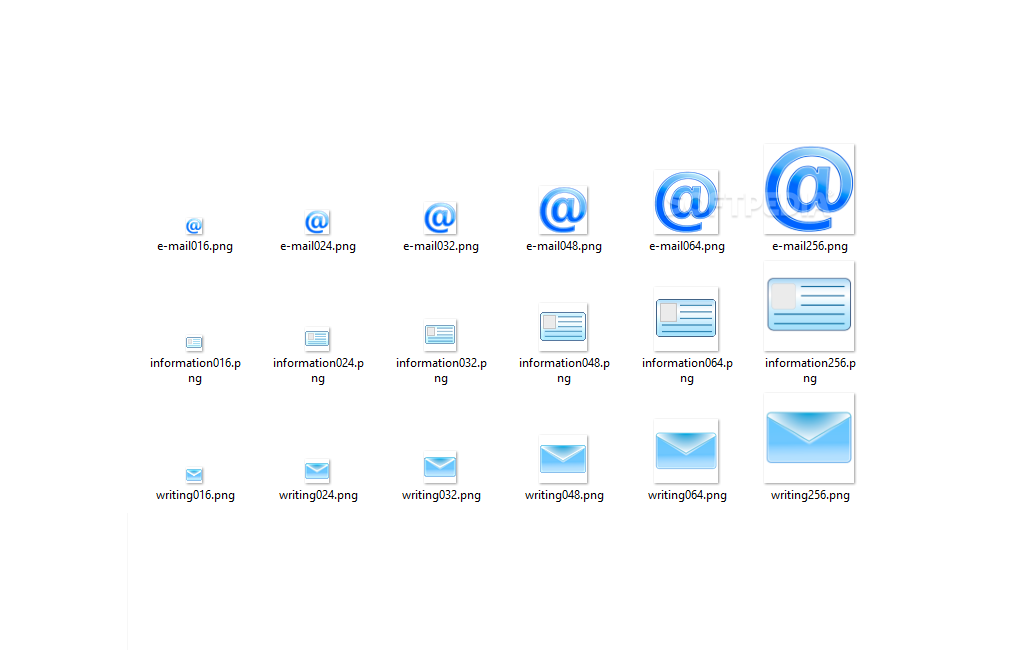
Task: Click the label 'writing032.png'
Action: coord(441,496)
